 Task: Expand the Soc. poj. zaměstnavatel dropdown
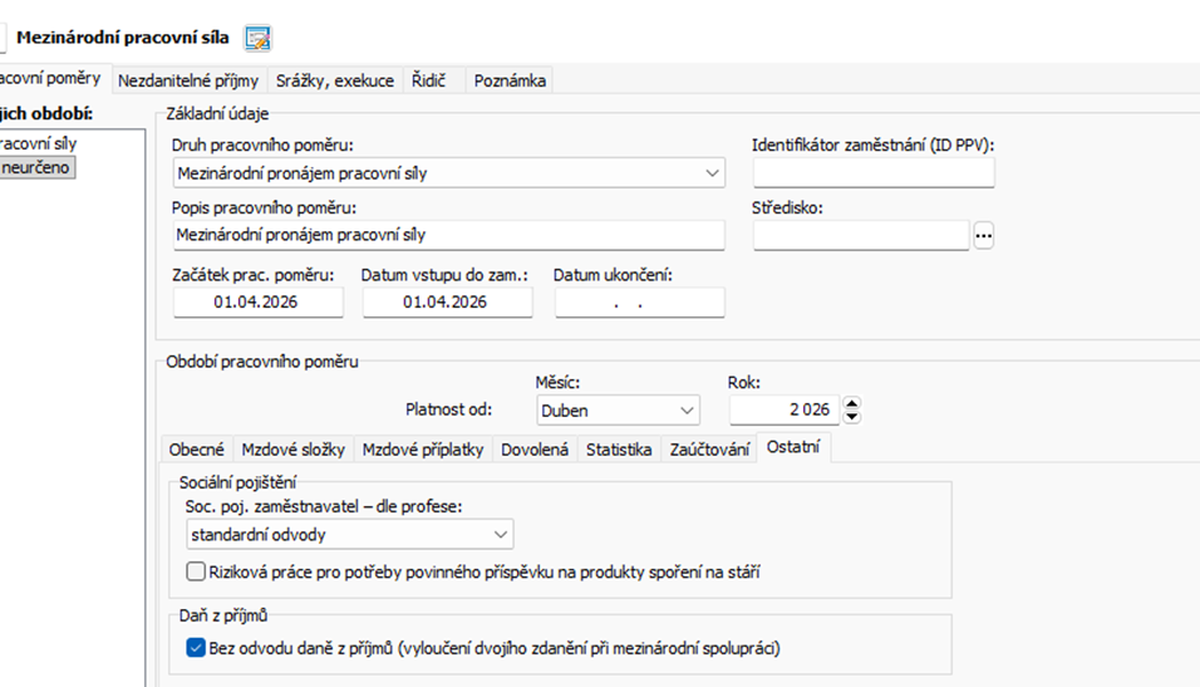(x=501, y=535)
